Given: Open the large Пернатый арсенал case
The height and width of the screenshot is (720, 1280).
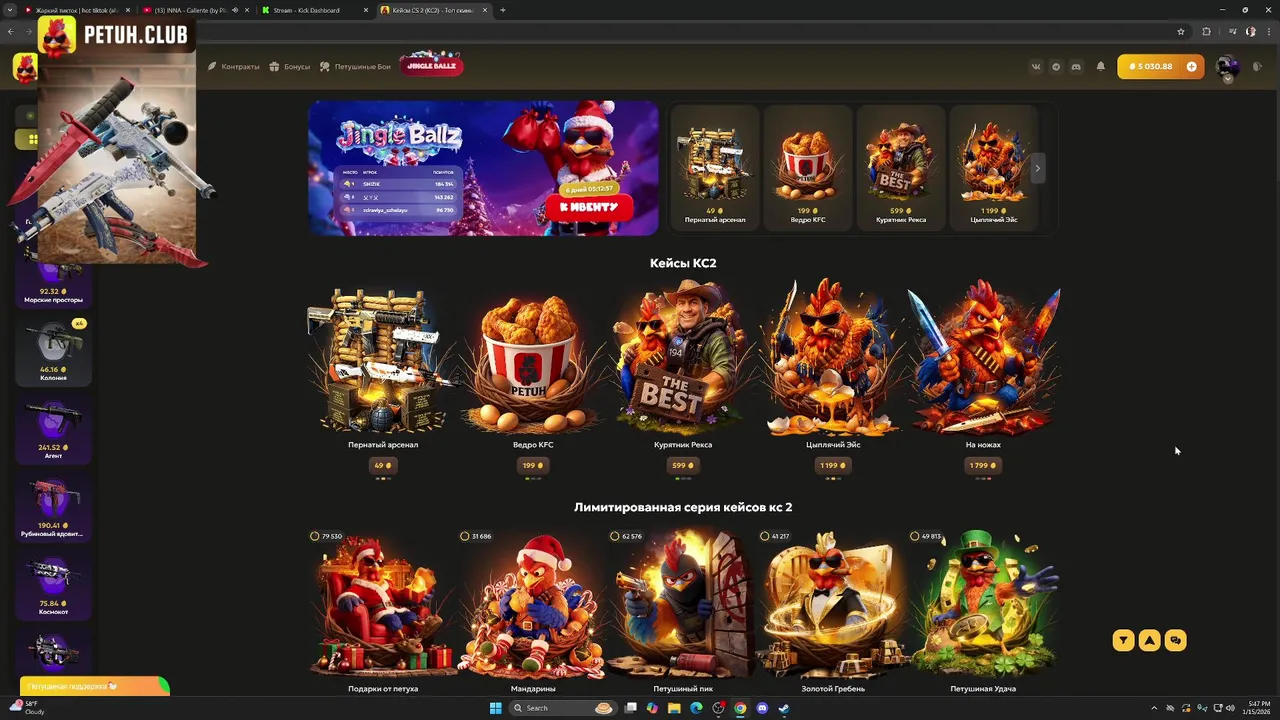Looking at the screenshot, I should [x=383, y=360].
